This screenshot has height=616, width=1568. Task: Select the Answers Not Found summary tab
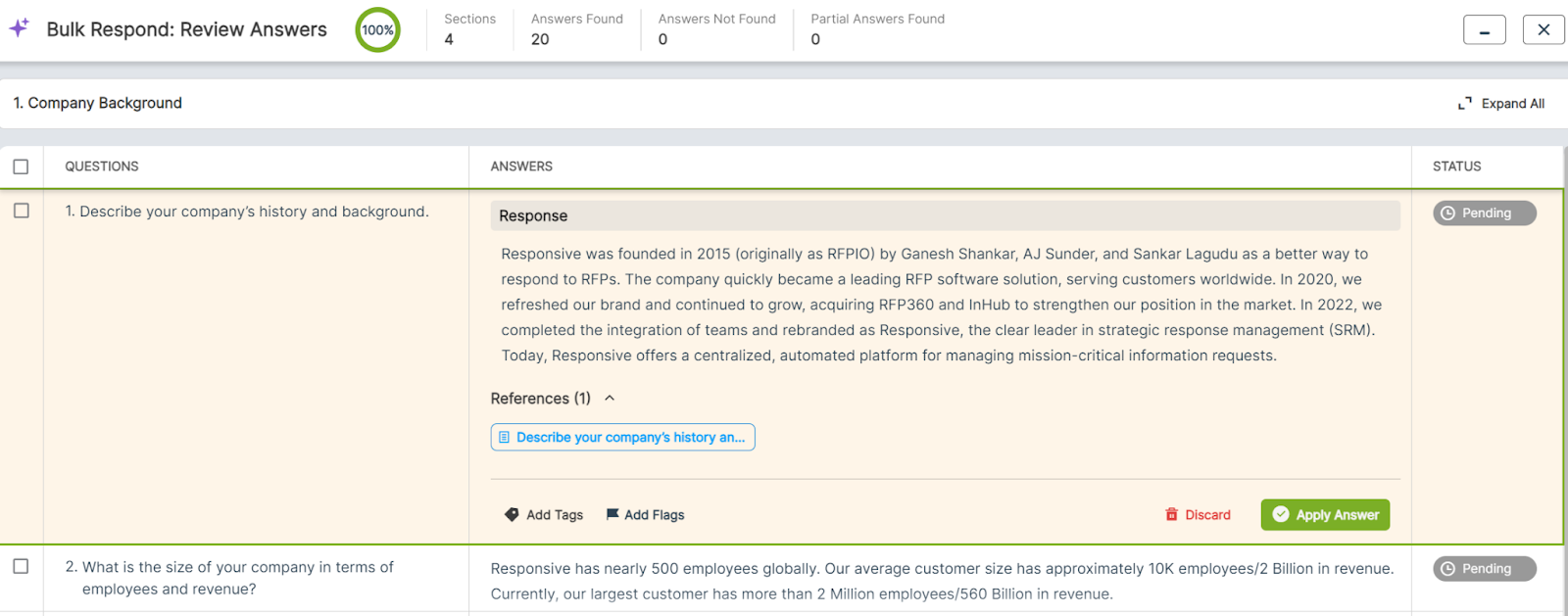[717, 29]
